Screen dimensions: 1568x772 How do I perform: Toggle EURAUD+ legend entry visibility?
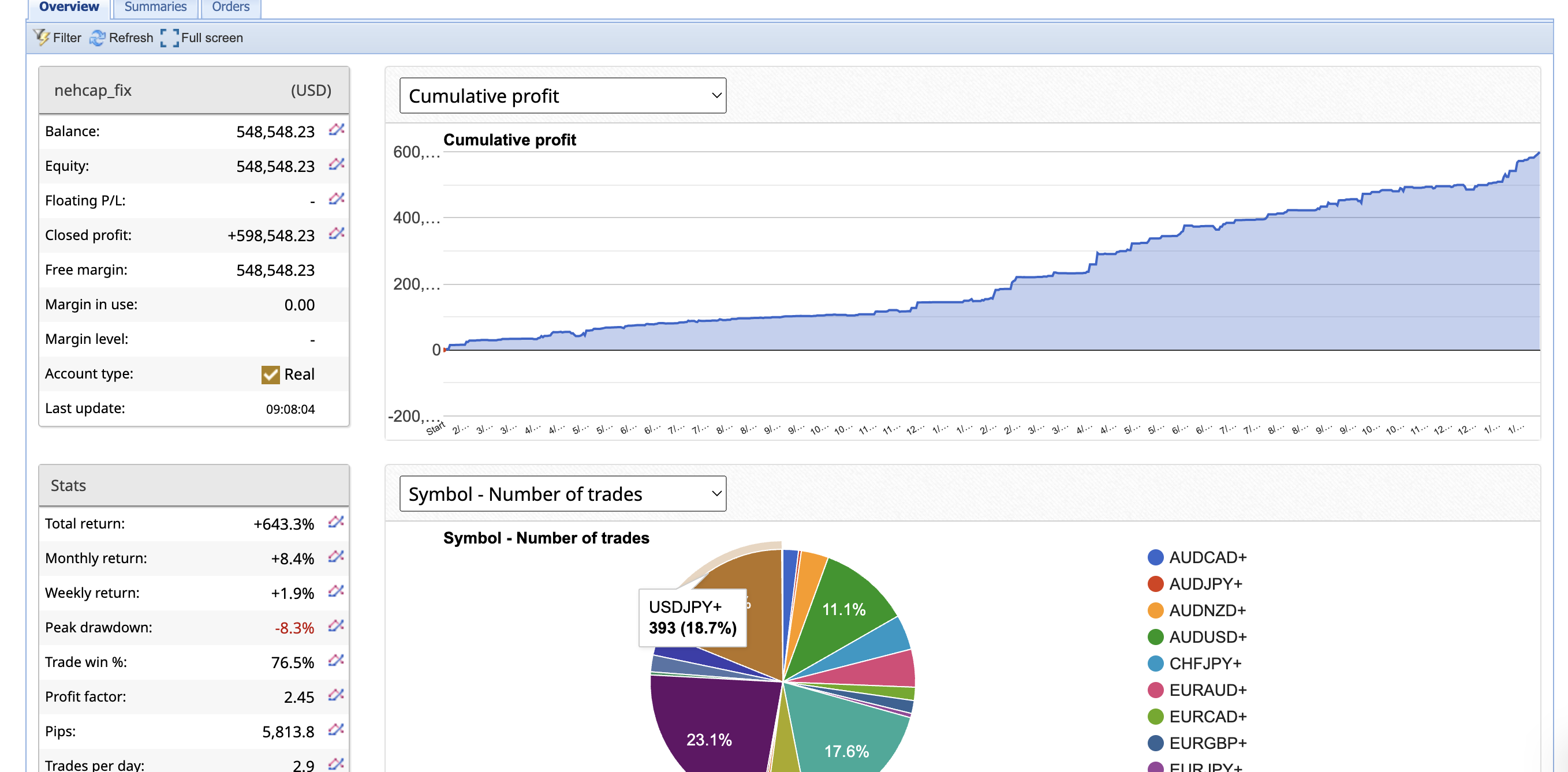[x=1207, y=690]
